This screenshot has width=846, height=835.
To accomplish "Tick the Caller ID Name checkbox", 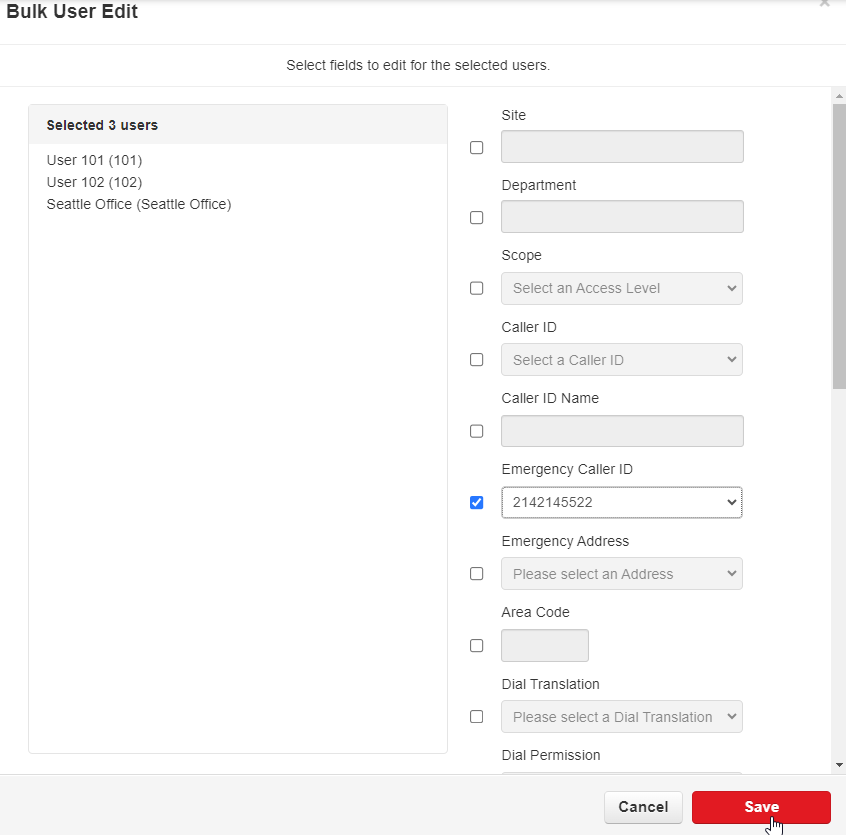I will point(477,431).
